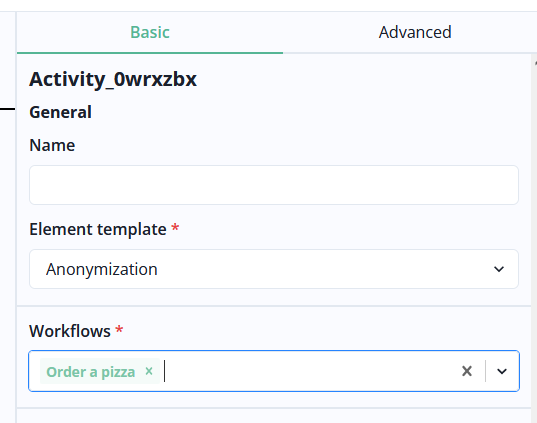
Task: Click the Workflows field label
Action: (x=70, y=331)
